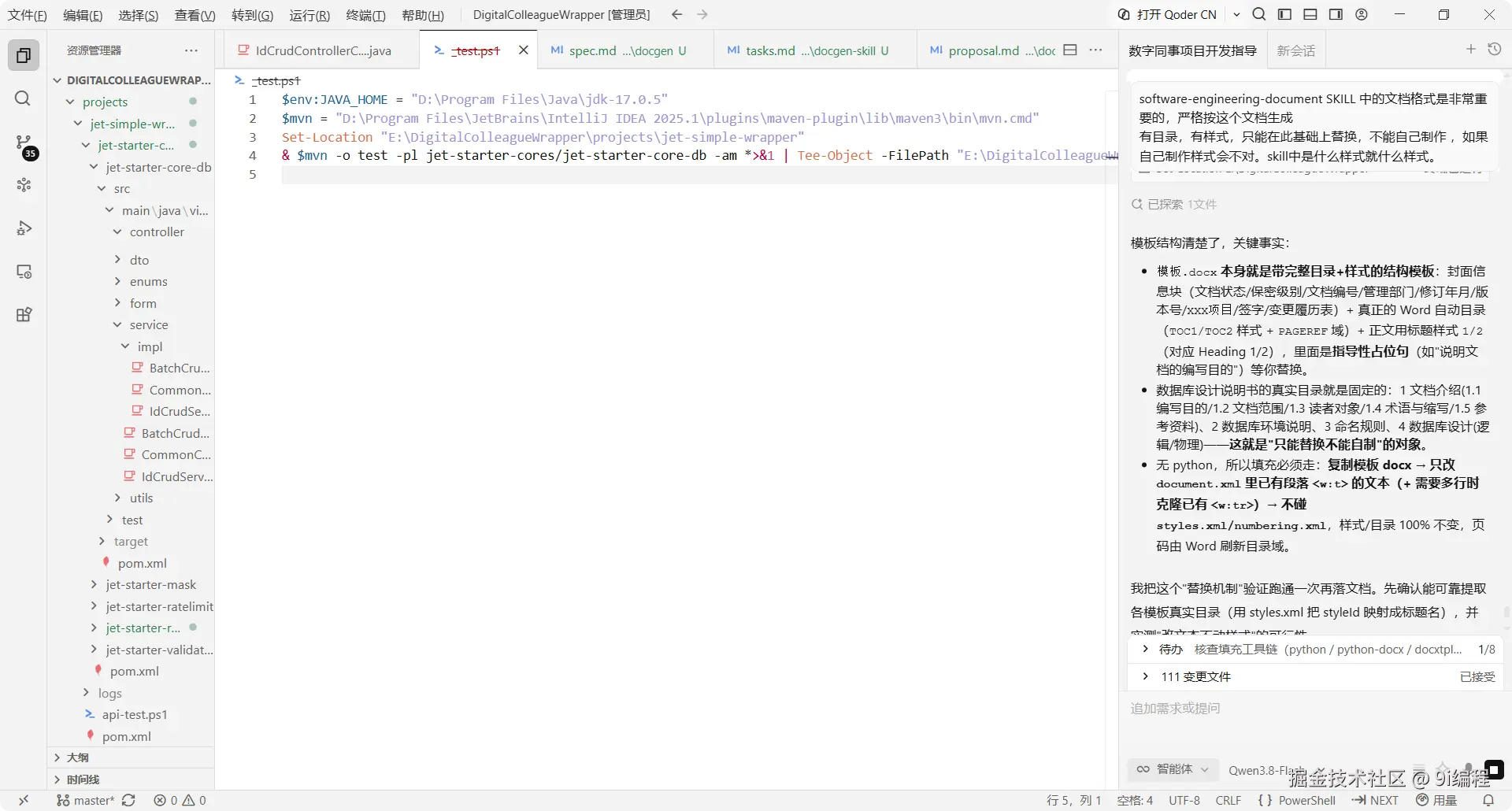
Task: Open the Explorer view in the activity bar
Action: tap(24, 55)
